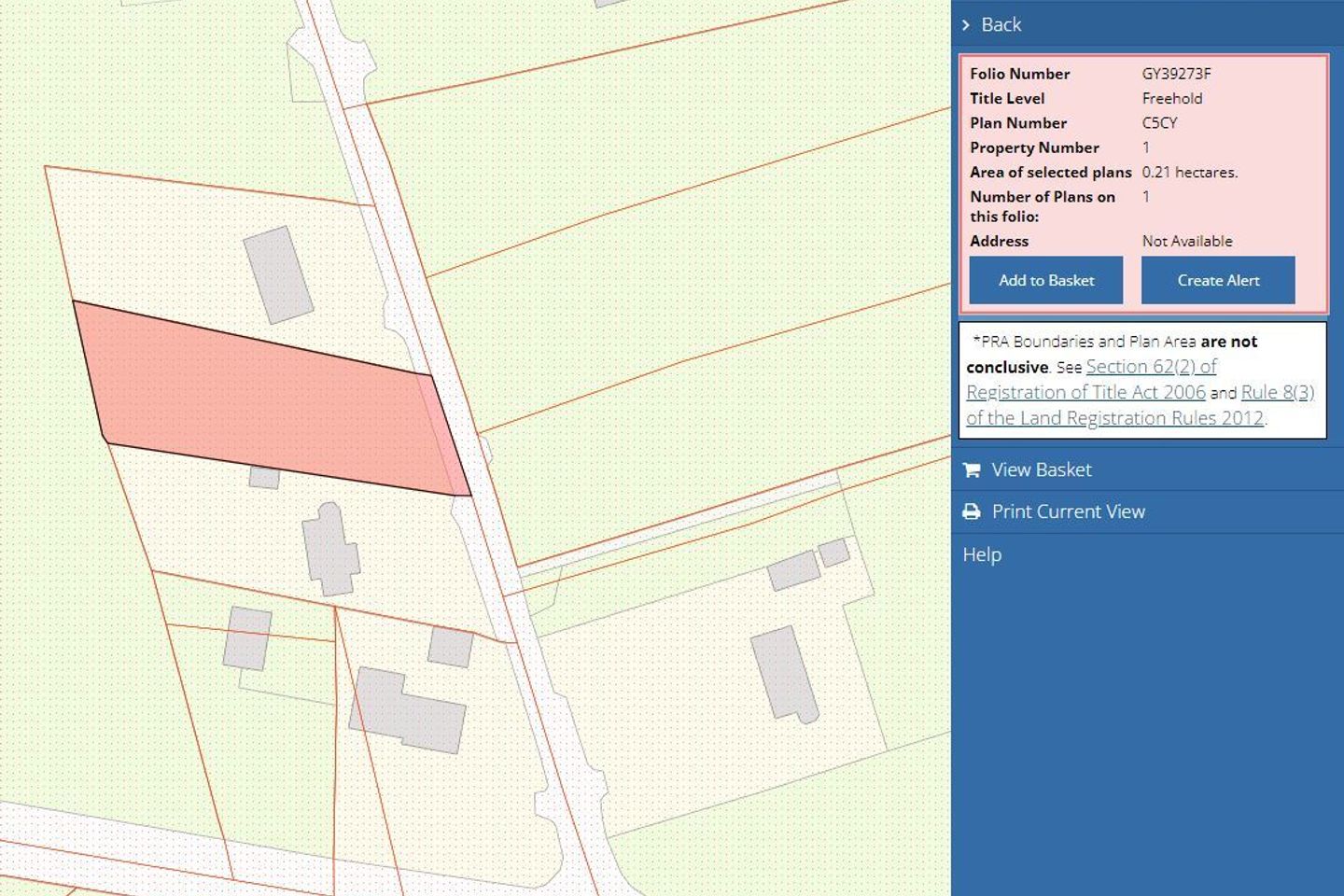This screenshot has height=896, width=1344.
Task: Click the Print Current View row
Action: point(1069,511)
